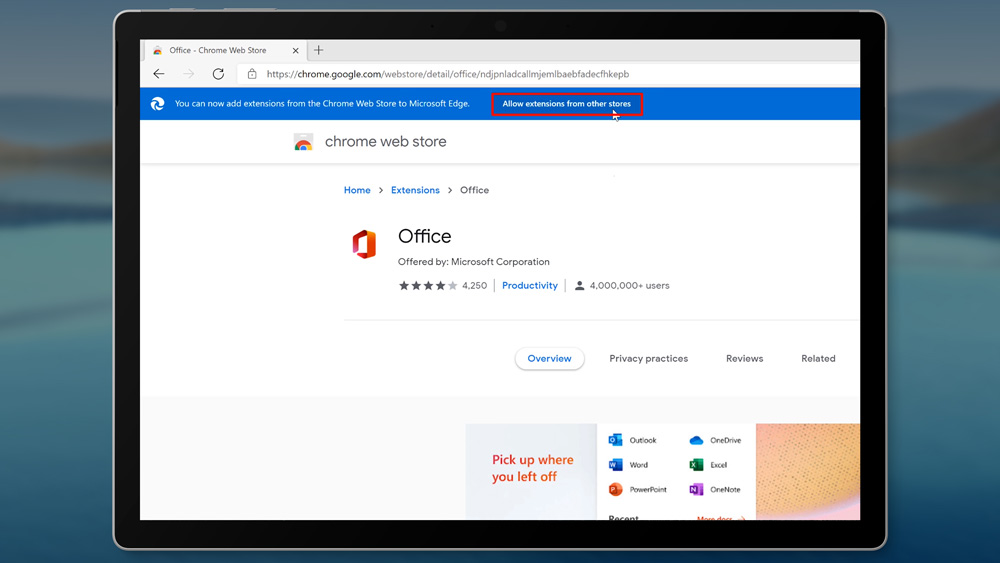Image resolution: width=1000 pixels, height=563 pixels.
Task: Click the padlock site info icon
Action: click(x=252, y=74)
